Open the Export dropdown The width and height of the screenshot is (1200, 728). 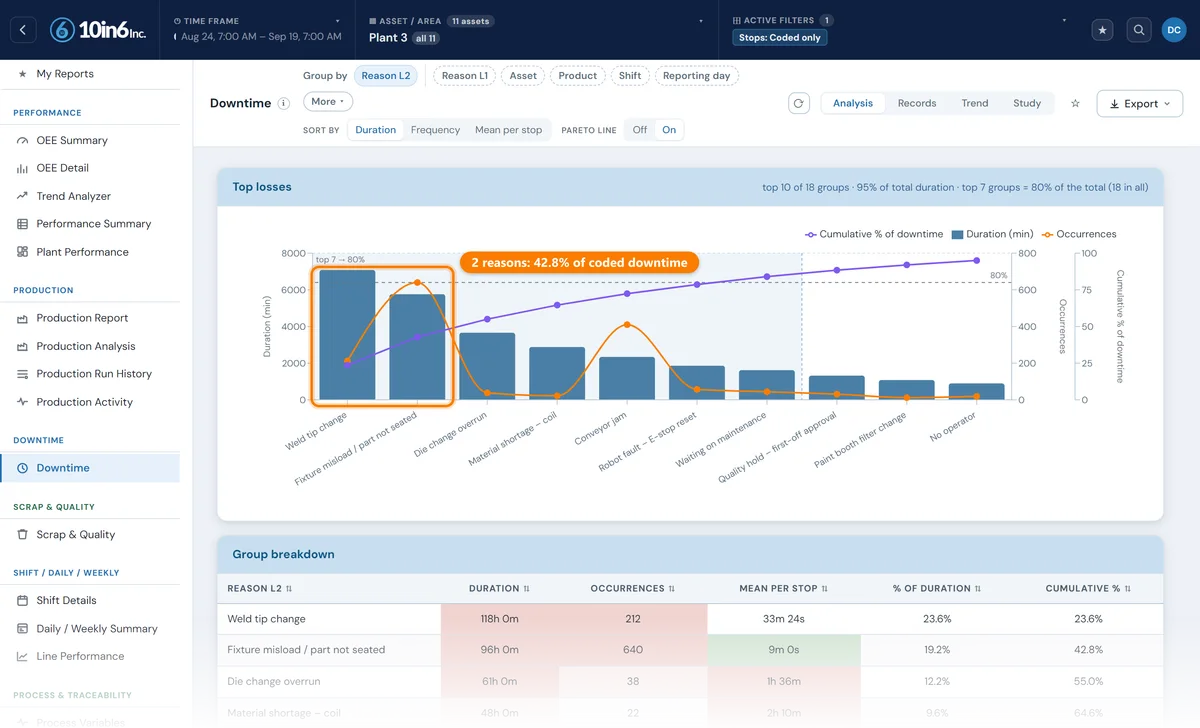1140,104
